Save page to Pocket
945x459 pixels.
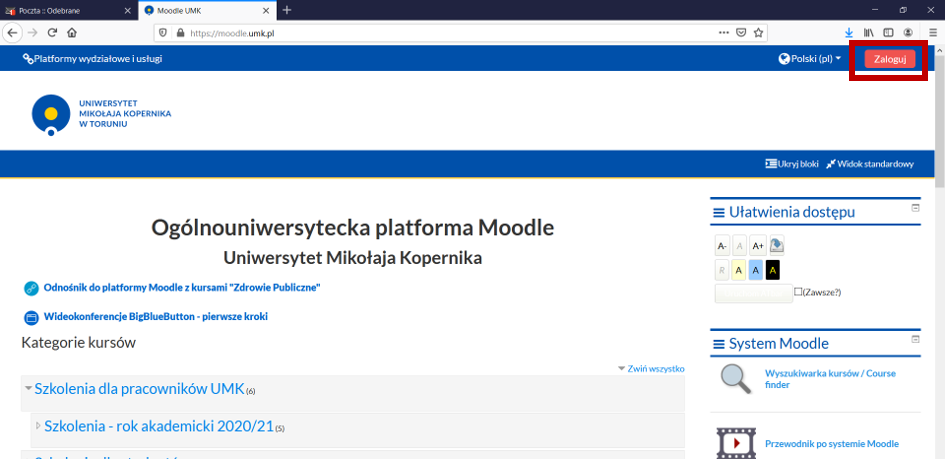(741, 33)
